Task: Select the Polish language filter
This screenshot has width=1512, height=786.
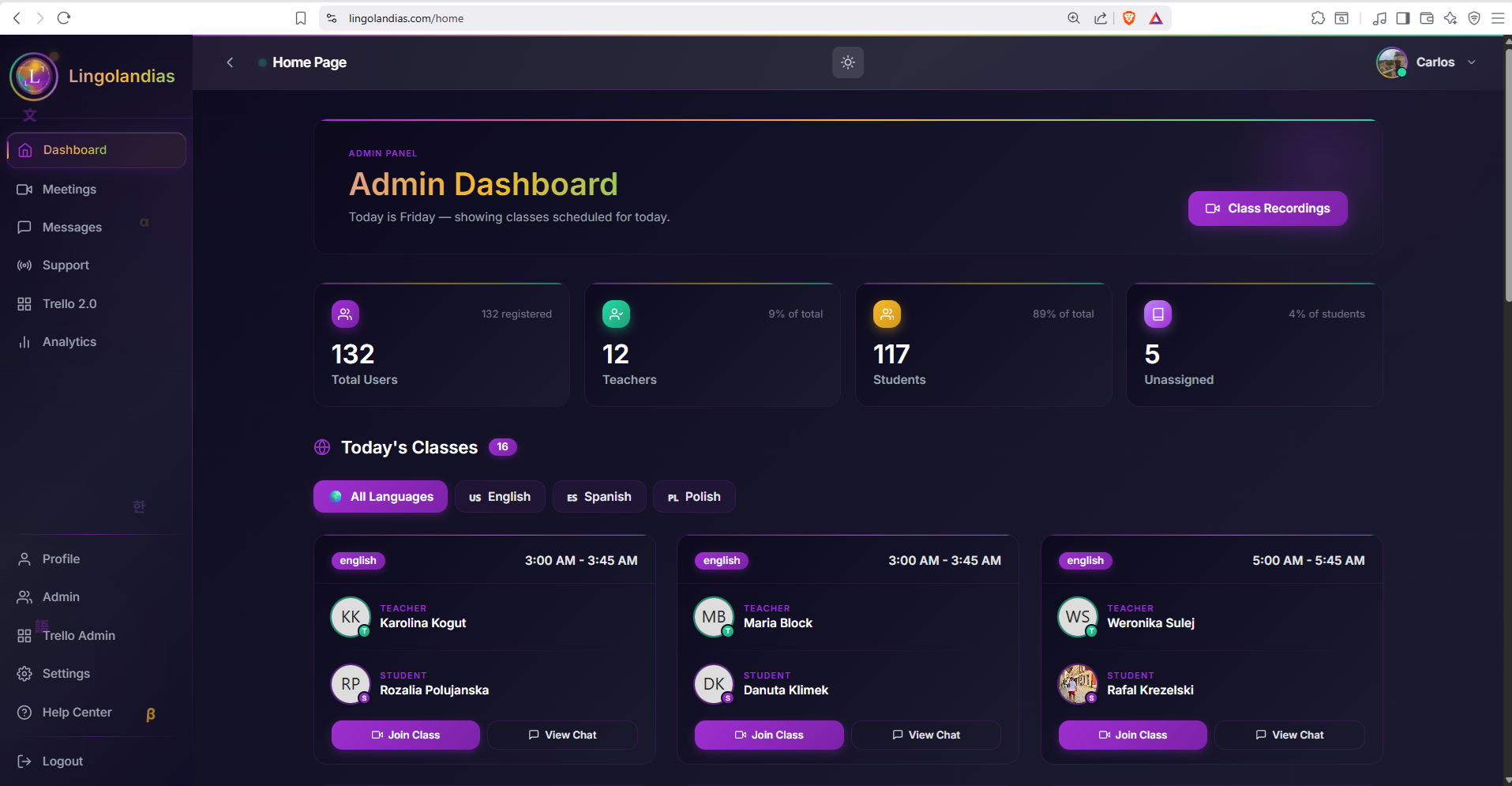Action: (694, 497)
